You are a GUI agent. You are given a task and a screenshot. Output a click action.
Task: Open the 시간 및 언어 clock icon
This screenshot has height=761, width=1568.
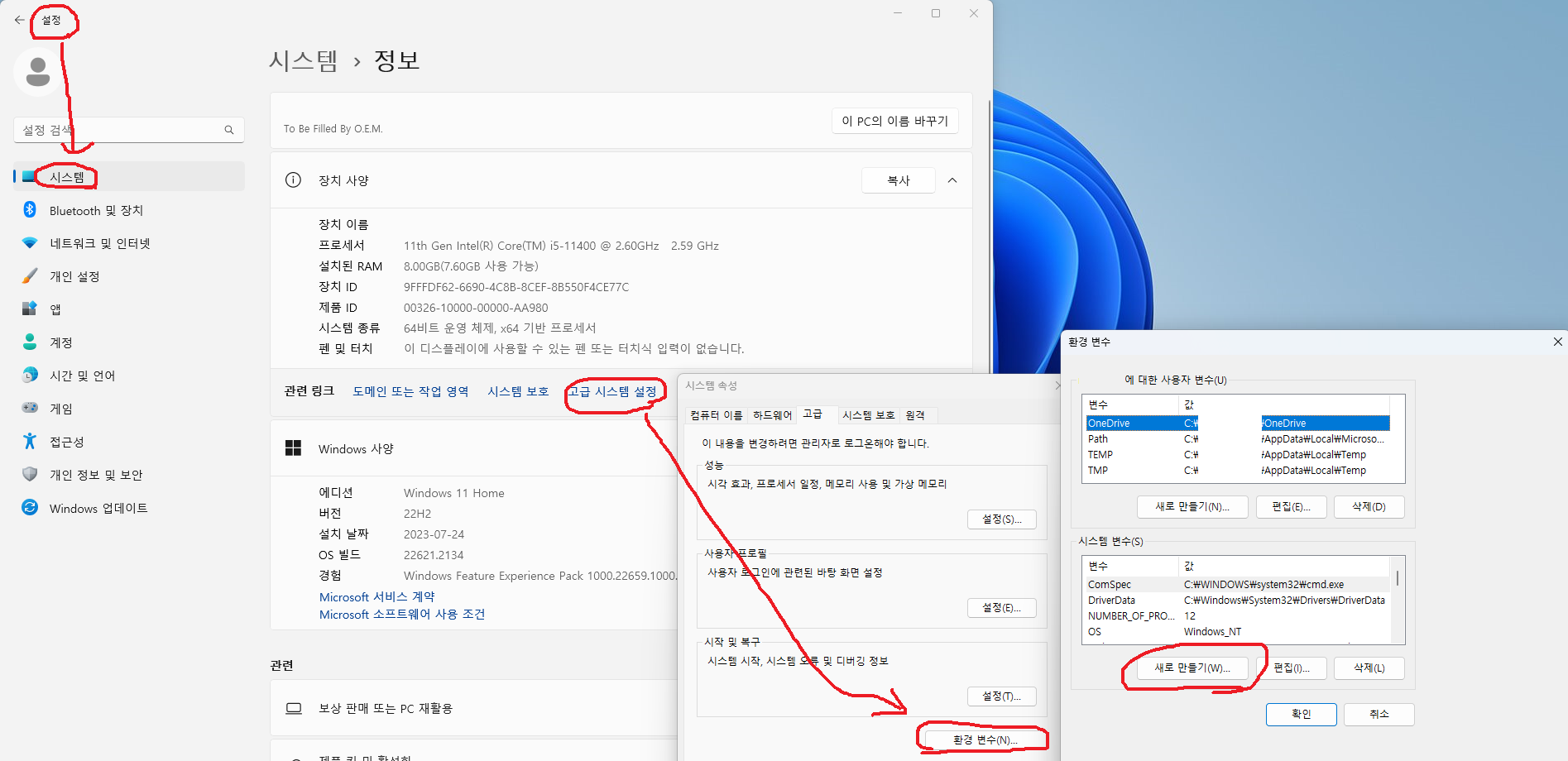[30, 375]
